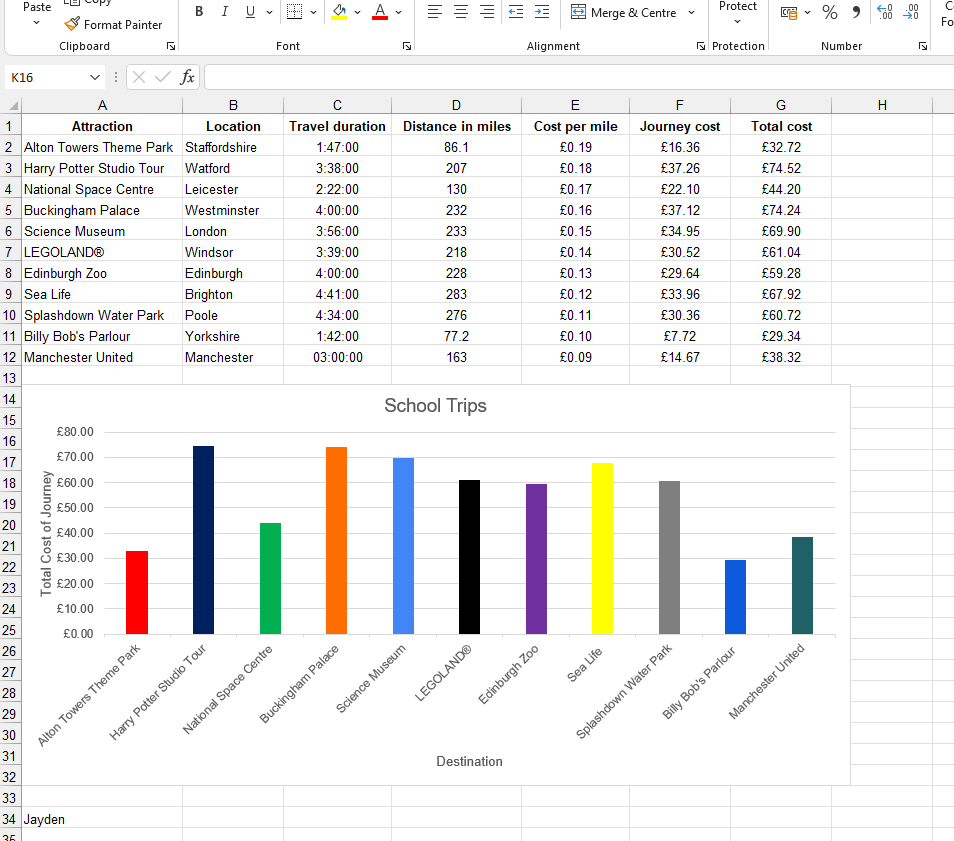Toggle Centre alignment
Viewport: 954px width, 841px height.
coord(461,12)
